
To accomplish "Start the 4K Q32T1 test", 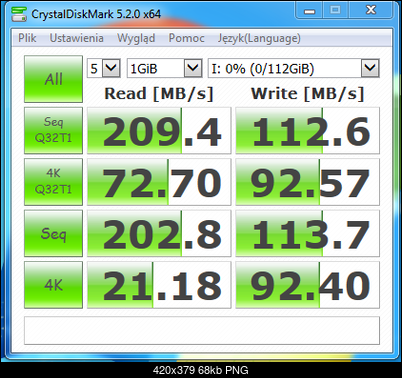I will pos(53,182).
